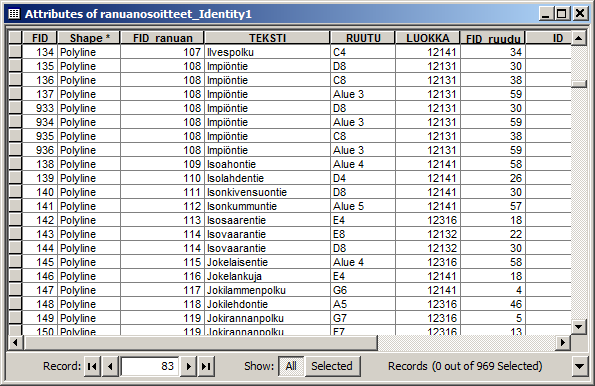595x386 pixels.
Task: Click the ID column header
Action: click(x=548, y=38)
